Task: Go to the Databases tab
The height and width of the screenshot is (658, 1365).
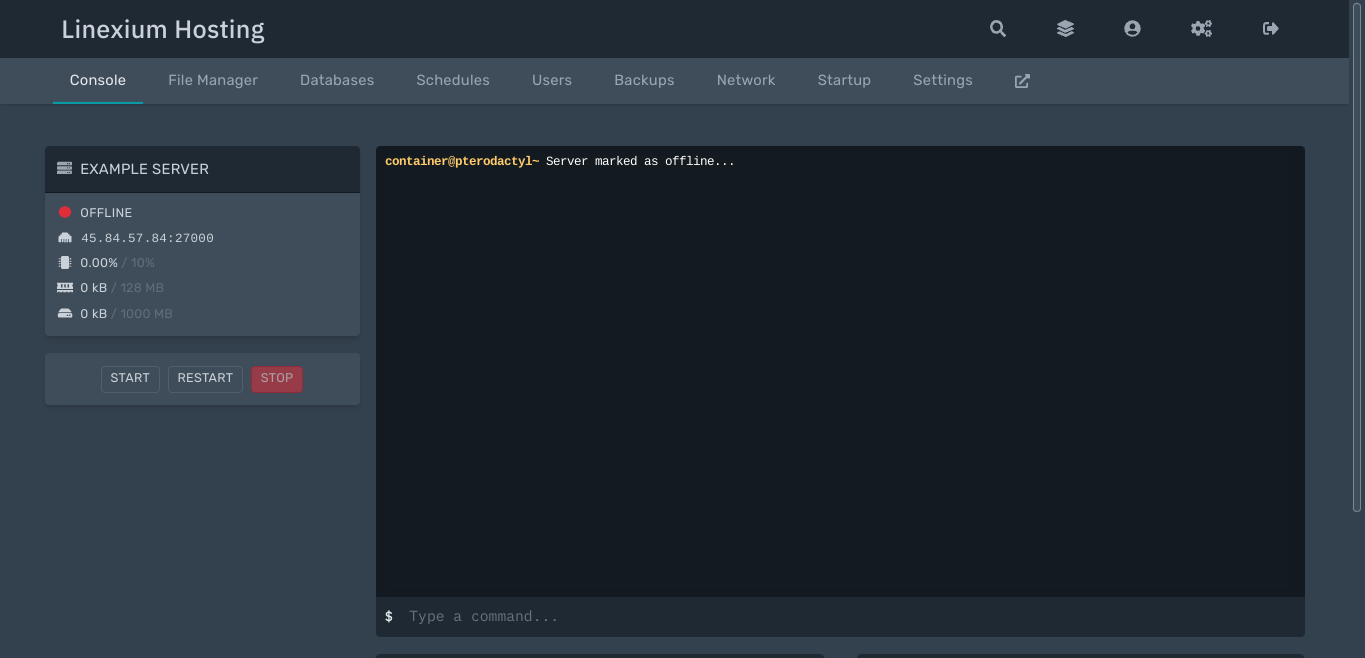Action: [x=337, y=80]
